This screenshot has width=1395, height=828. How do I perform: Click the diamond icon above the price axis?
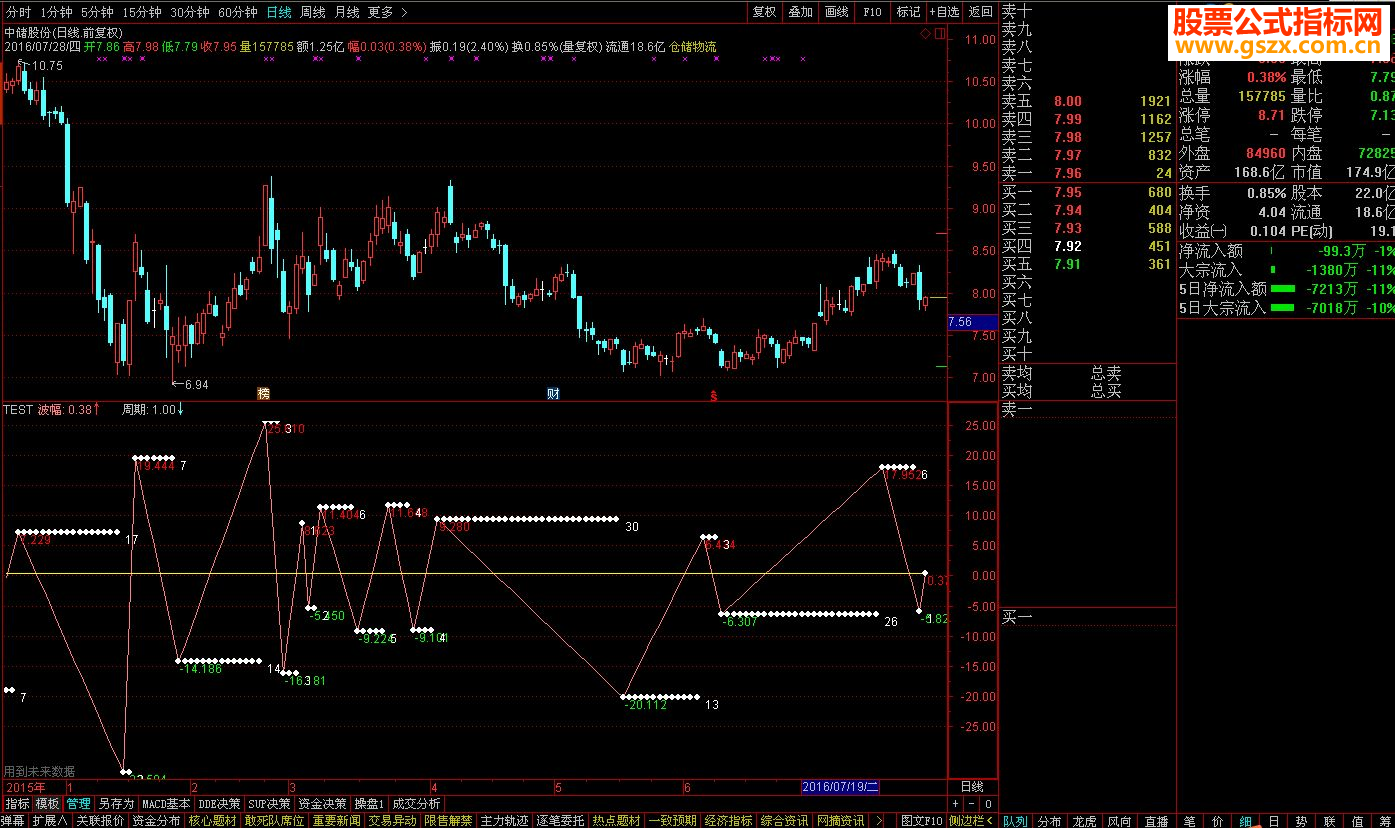(x=926, y=34)
